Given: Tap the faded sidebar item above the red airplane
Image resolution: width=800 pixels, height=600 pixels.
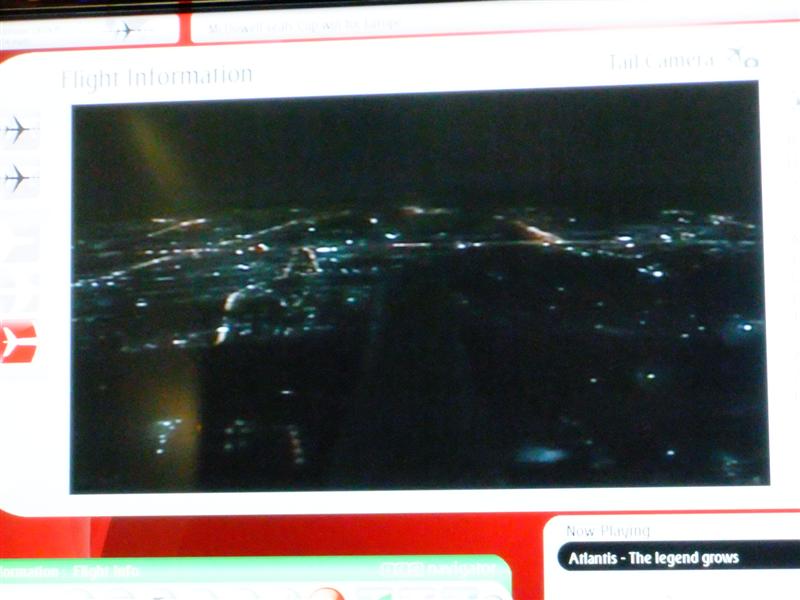Looking at the screenshot, I should coord(18,290).
